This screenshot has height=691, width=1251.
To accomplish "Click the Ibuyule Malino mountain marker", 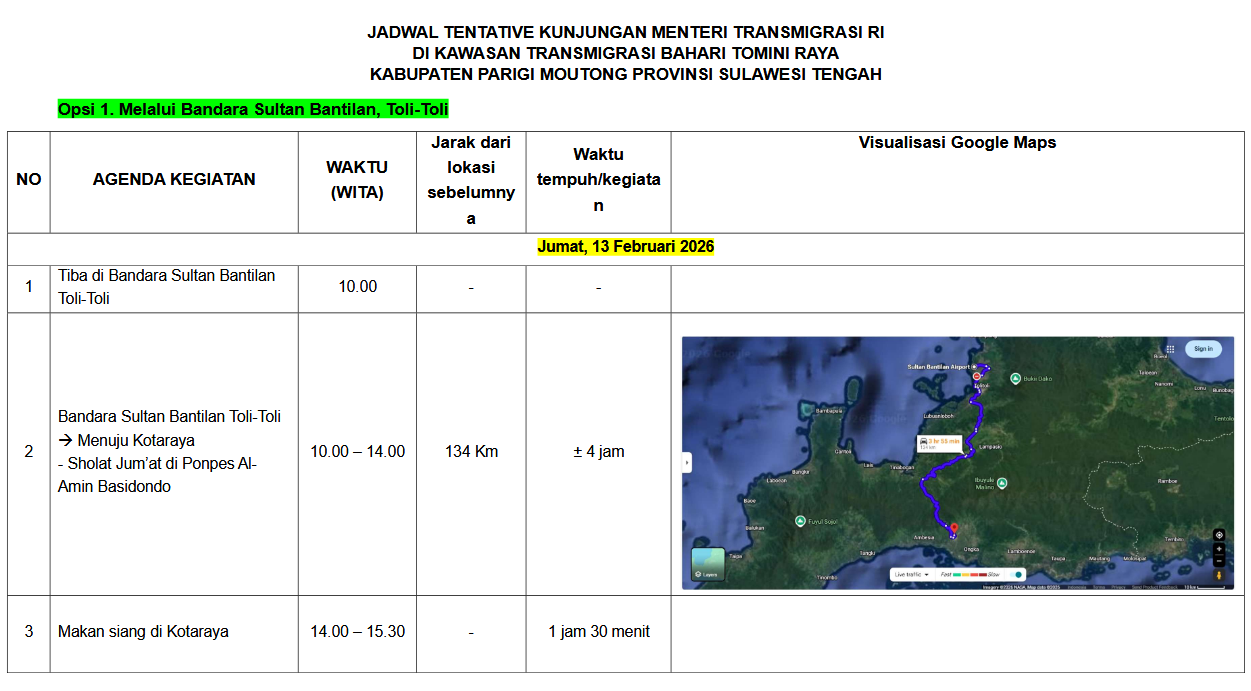I will point(1003,483).
